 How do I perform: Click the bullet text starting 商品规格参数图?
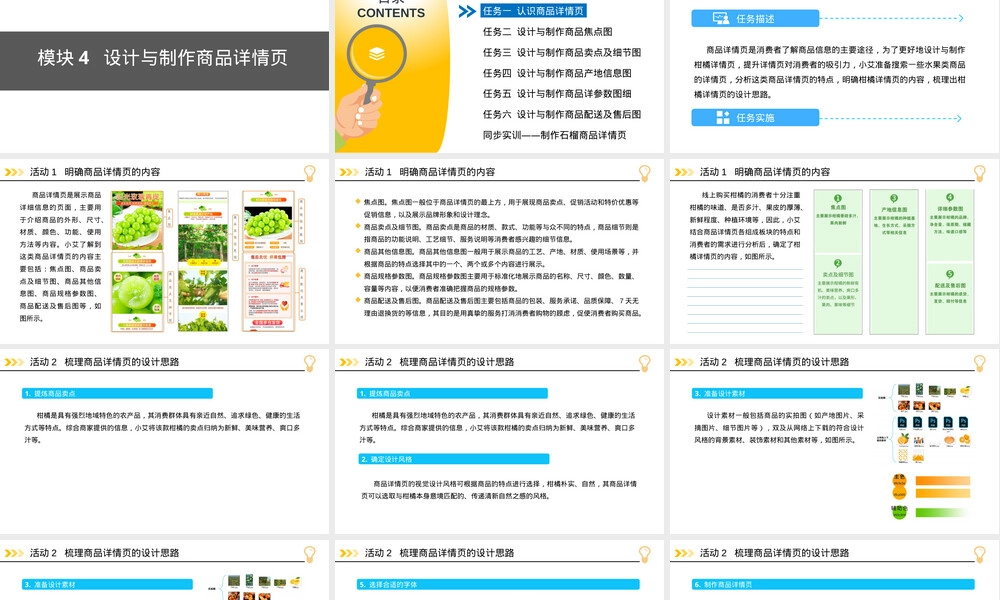(x=501, y=282)
